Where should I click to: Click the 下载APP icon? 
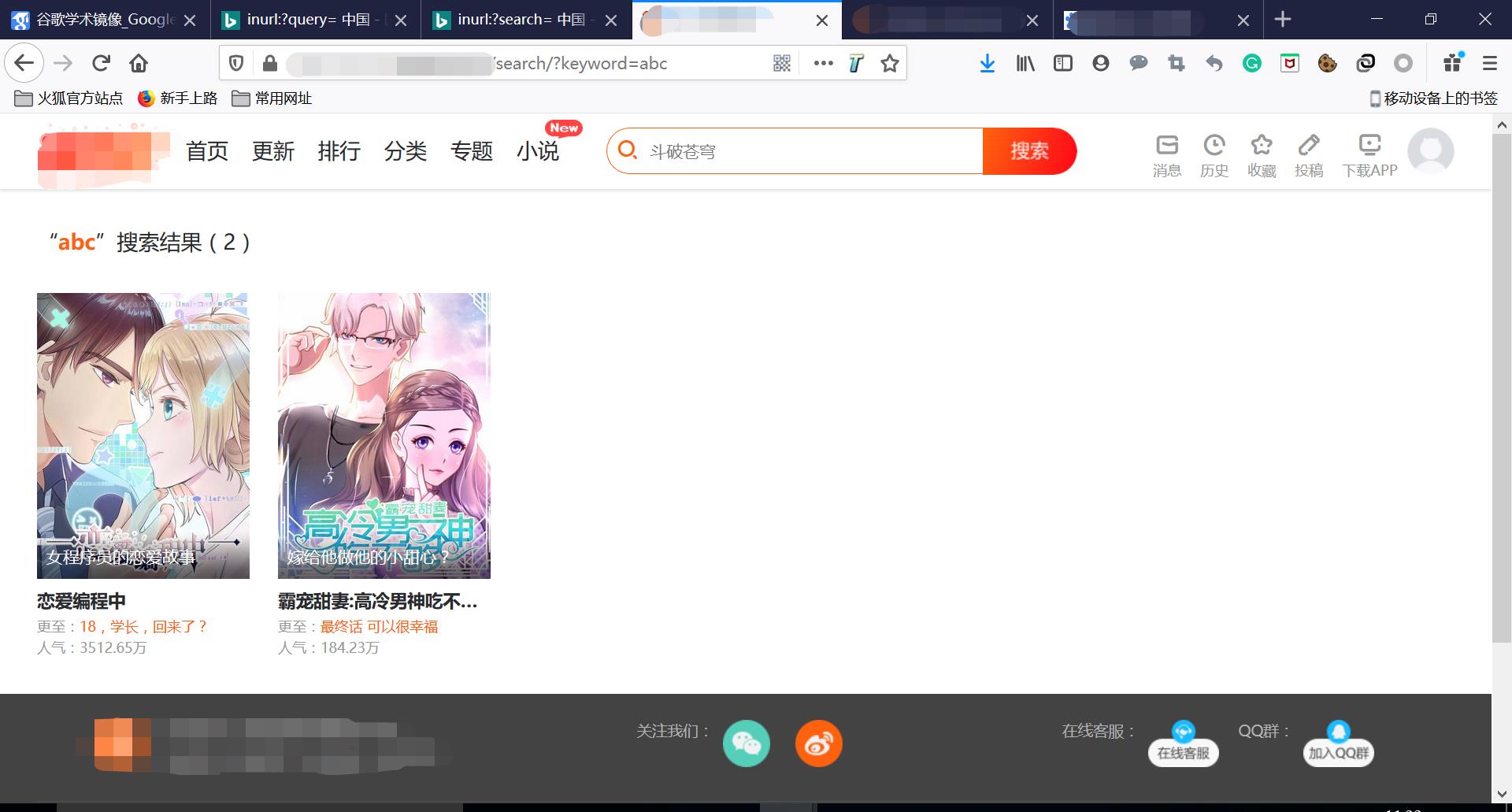(1369, 146)
